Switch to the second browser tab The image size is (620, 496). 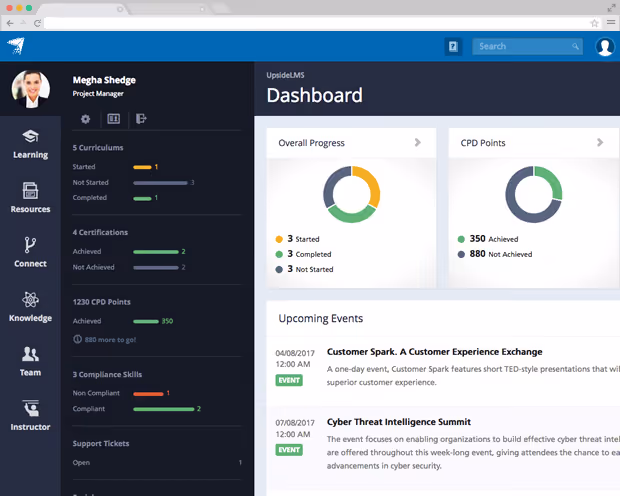(170, 9)
